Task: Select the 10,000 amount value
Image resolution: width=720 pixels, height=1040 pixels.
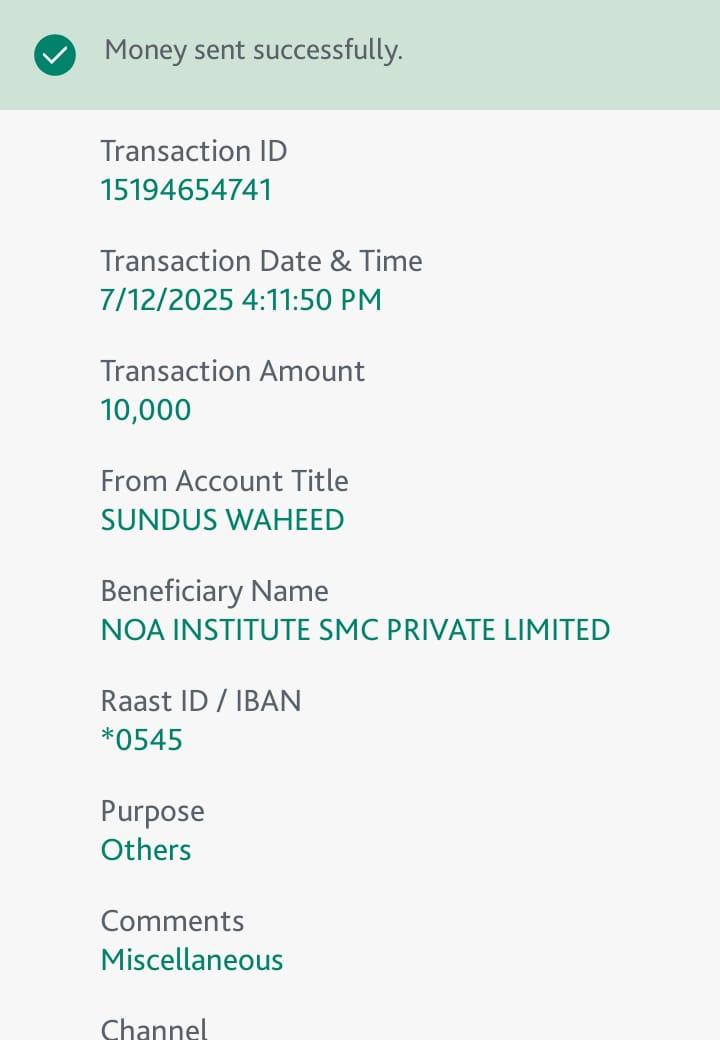Action: click(x=146, y=410)
